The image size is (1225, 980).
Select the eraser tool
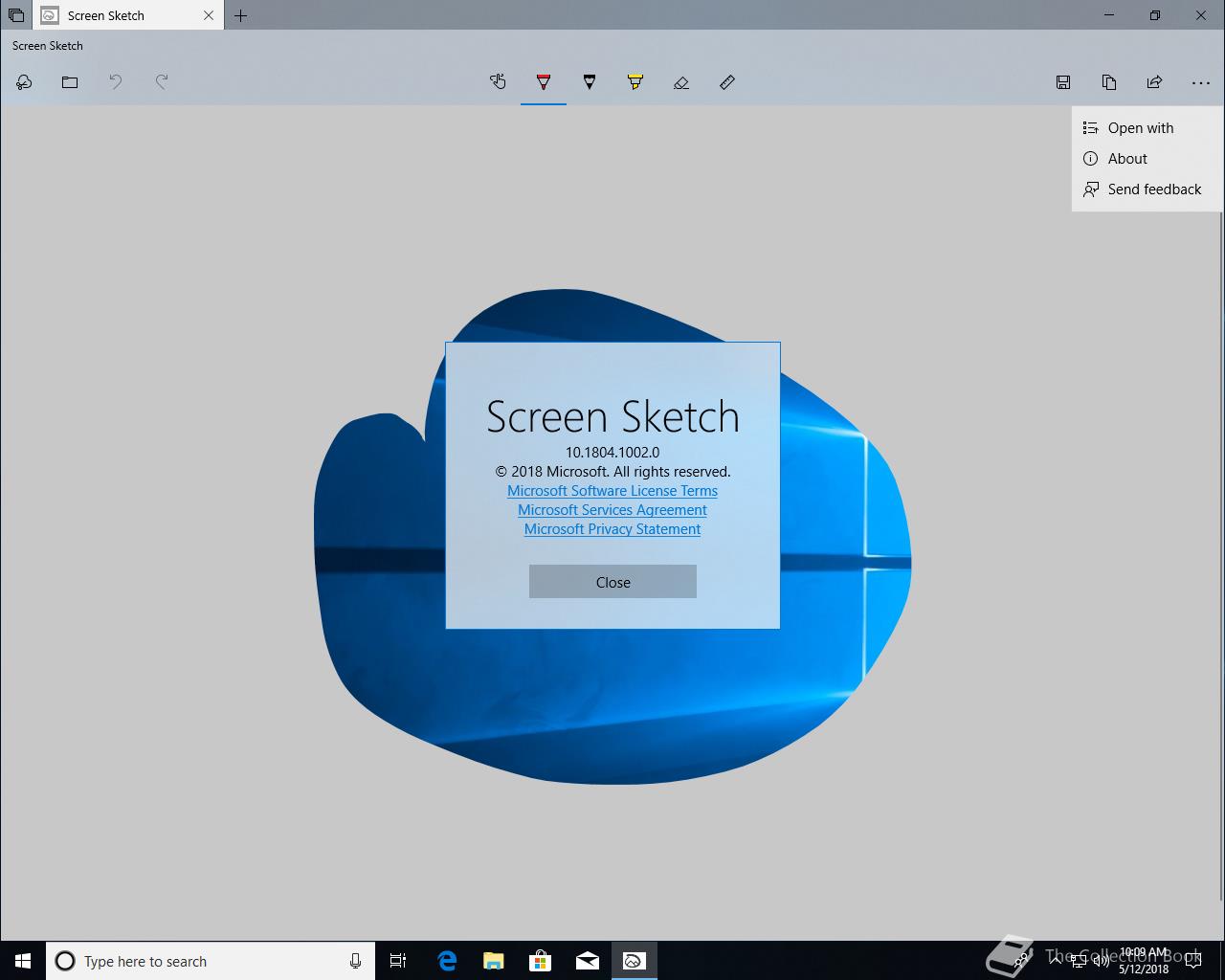(x=681, y=82)
